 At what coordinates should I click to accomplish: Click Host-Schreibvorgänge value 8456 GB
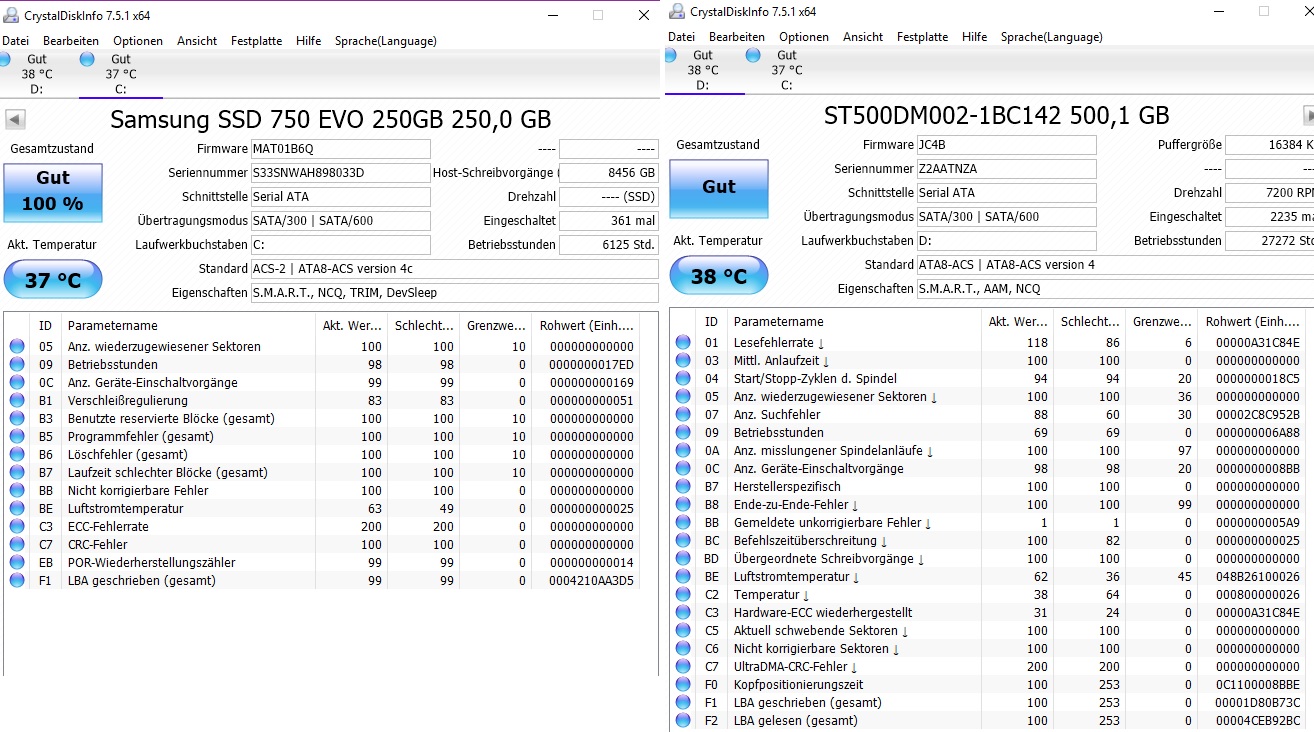point(609,173)
